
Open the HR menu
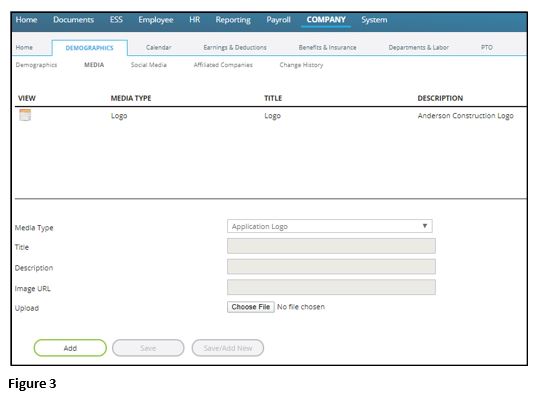195,20
